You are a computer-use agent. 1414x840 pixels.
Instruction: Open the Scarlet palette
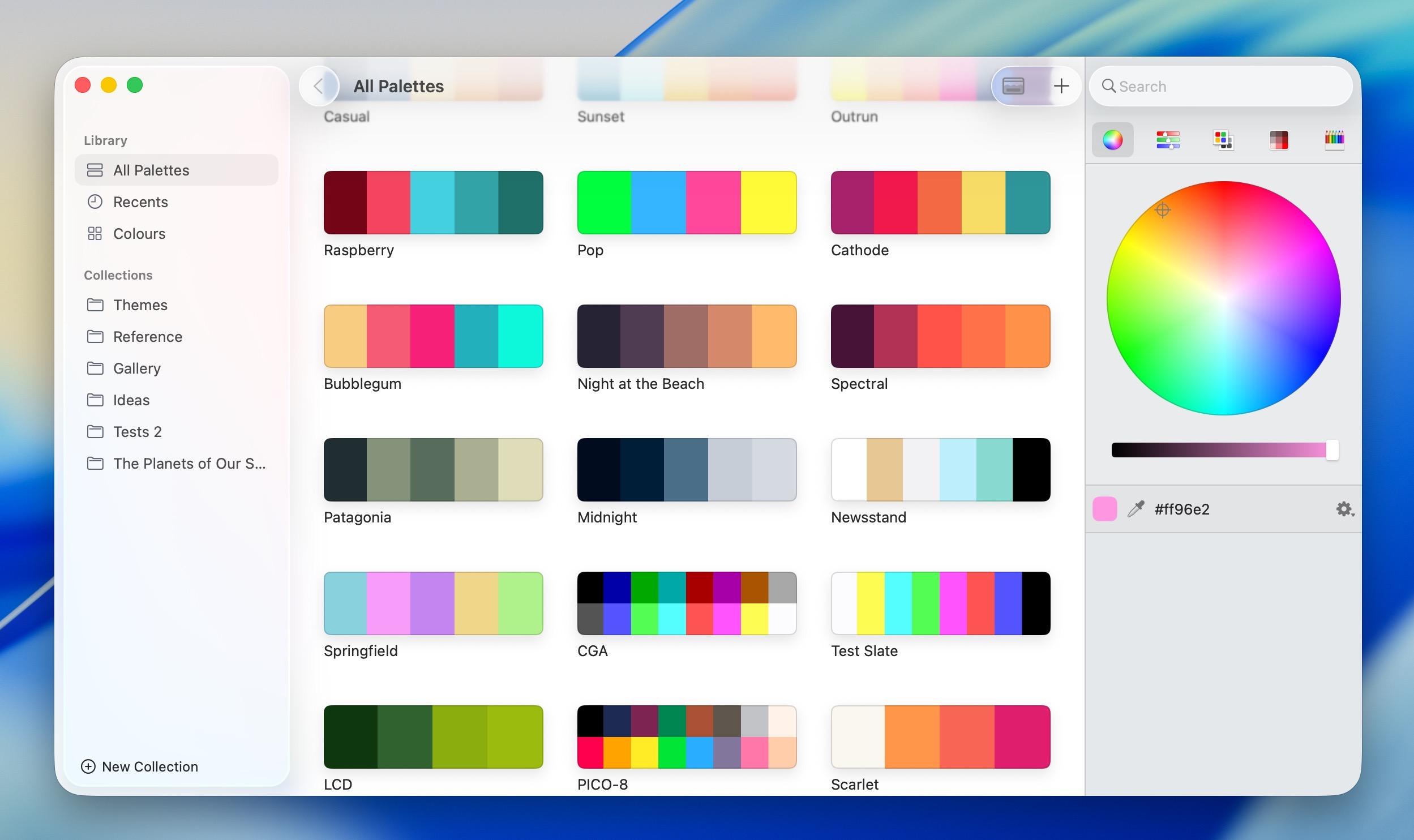[940, 737]
